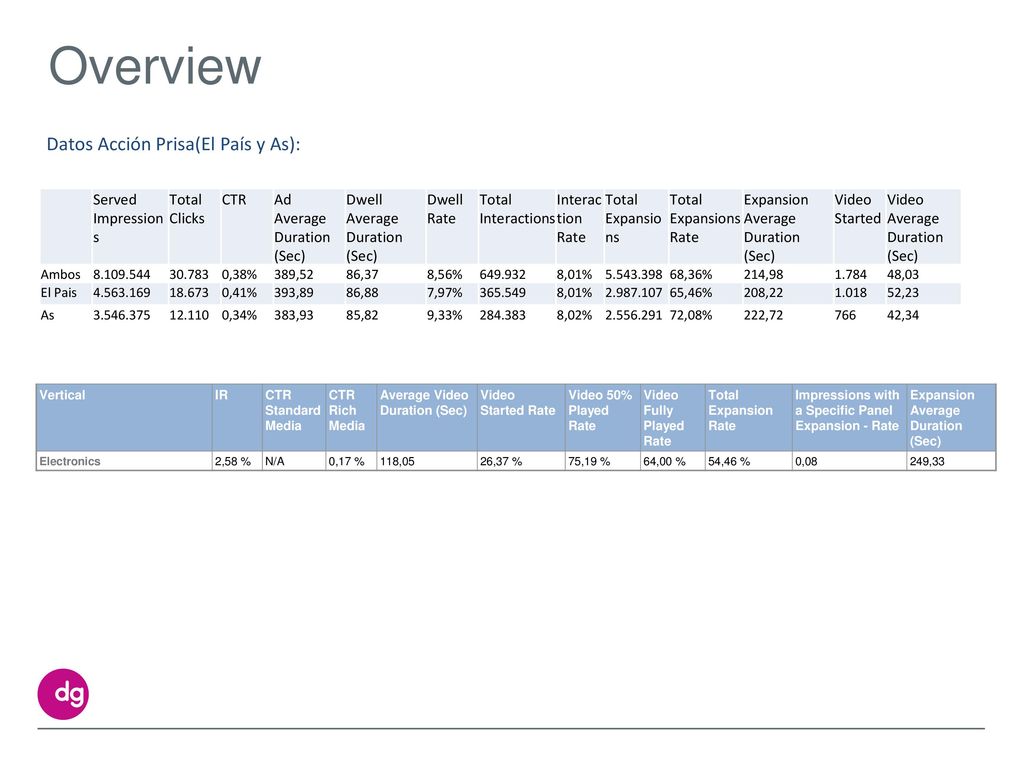Click the IR value 2,58 %
Screen dimensions: 1024x768
[232, 462]
